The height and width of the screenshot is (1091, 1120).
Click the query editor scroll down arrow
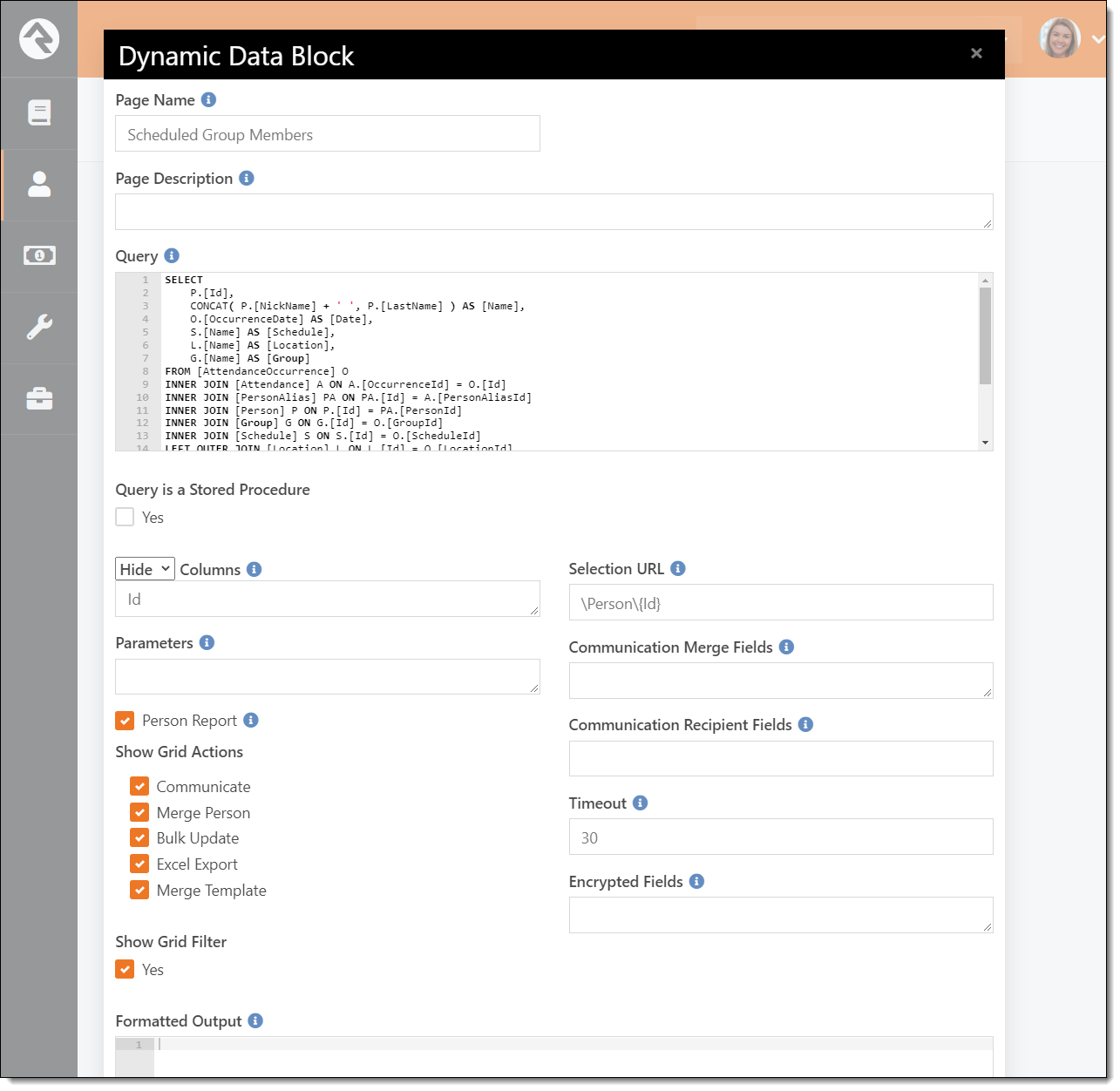click(985, 443)
